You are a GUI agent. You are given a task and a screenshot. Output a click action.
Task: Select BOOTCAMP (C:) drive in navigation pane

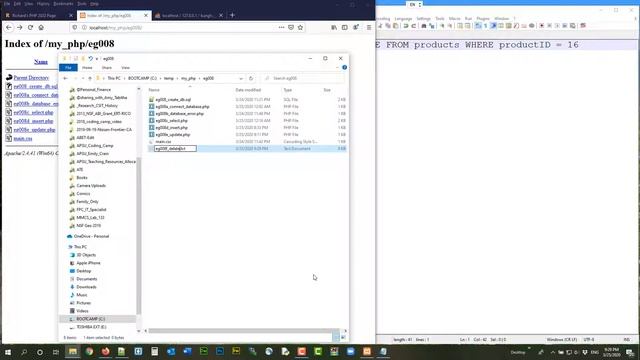pyautogui.click(x=90, y=319)
